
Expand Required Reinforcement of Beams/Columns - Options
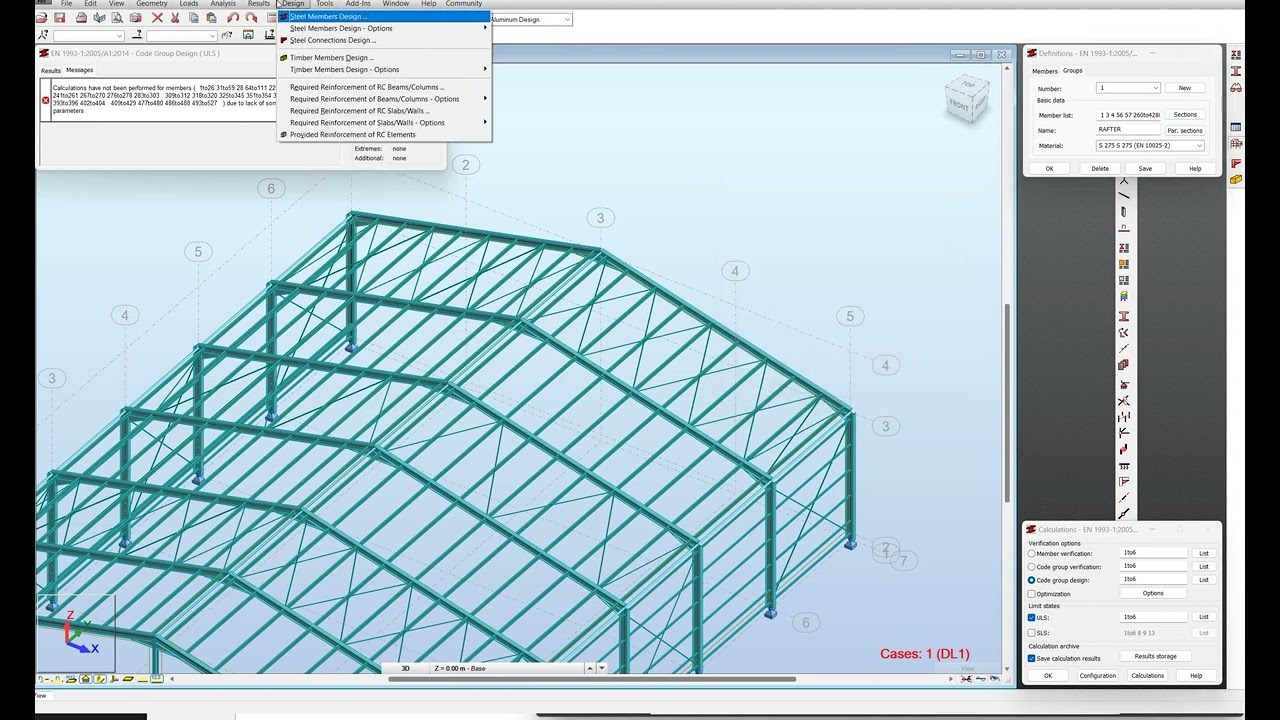(x=385, y=99)
